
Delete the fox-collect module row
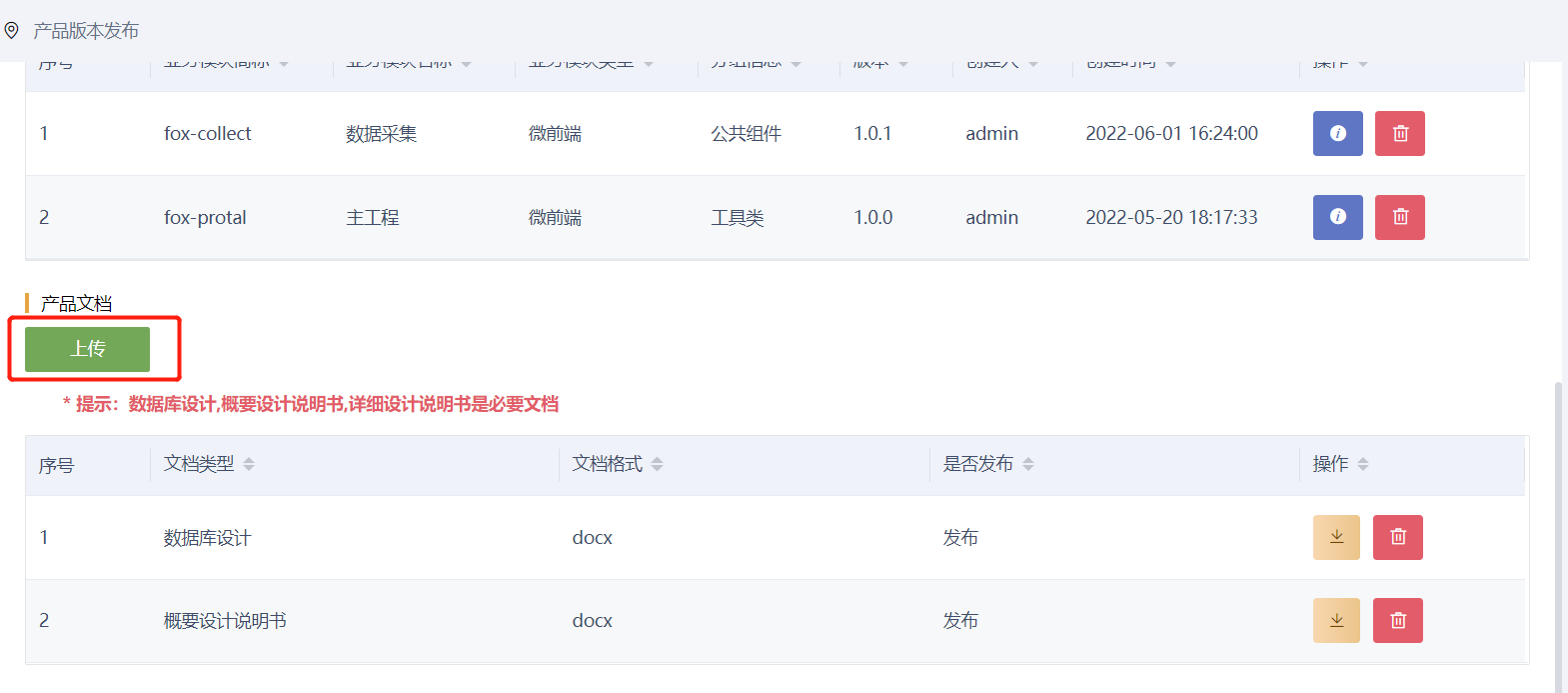tap(1399, 133)
